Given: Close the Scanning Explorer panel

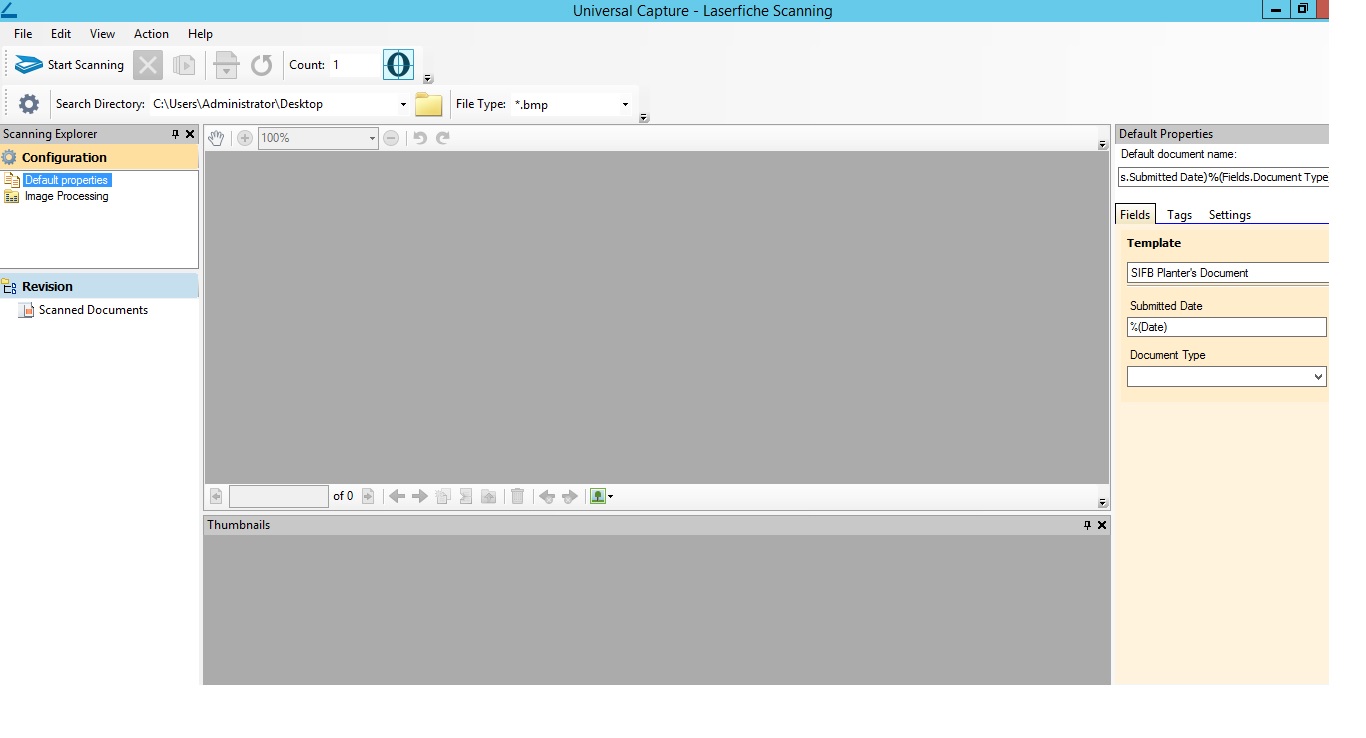Looking at the screenshot, I should pos(190,134).
